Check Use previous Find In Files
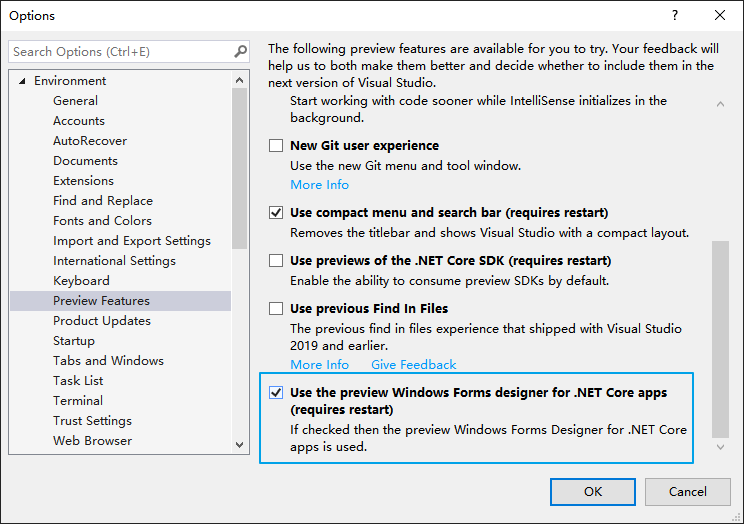The height and width of the screenshot is (524, 744). (x=276, y=309)
